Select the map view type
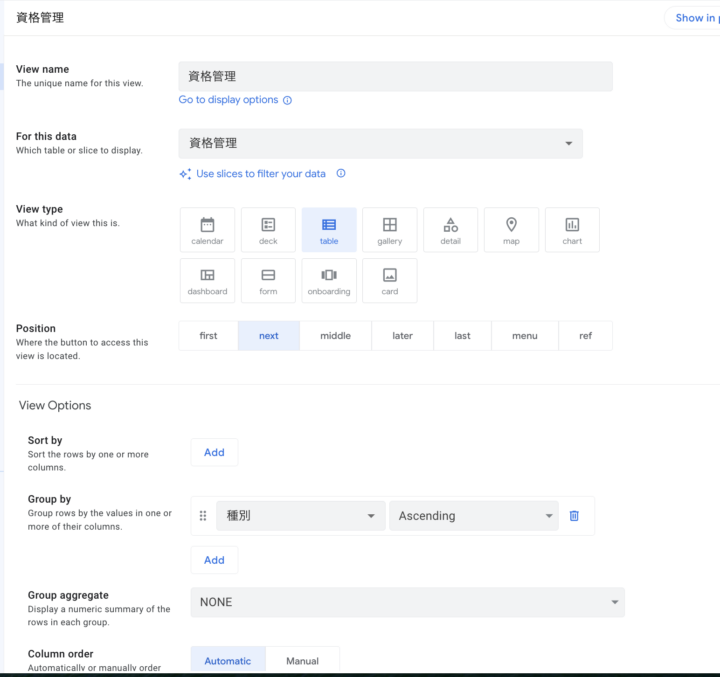 (511, 230)
